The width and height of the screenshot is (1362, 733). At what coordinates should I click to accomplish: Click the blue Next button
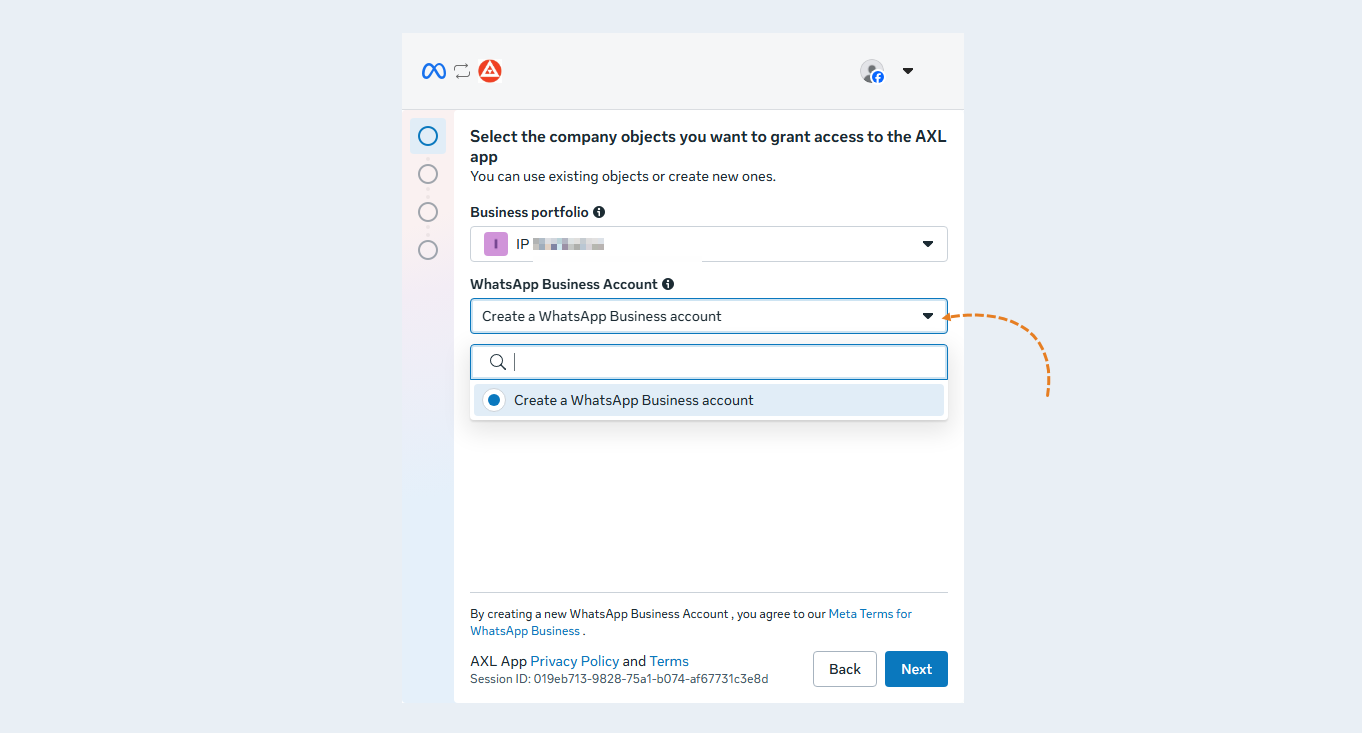[916, 669]
